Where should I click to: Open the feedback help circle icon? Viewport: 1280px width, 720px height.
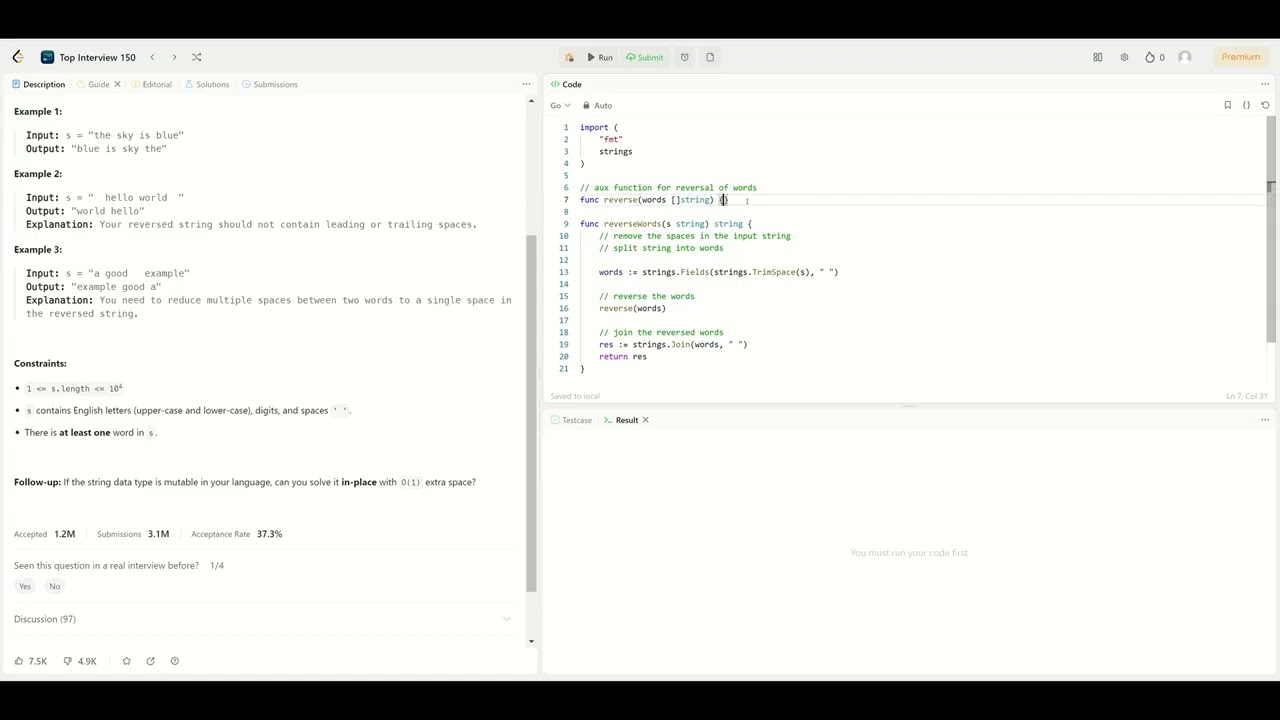pyautogui.click(x=175, y=661)
